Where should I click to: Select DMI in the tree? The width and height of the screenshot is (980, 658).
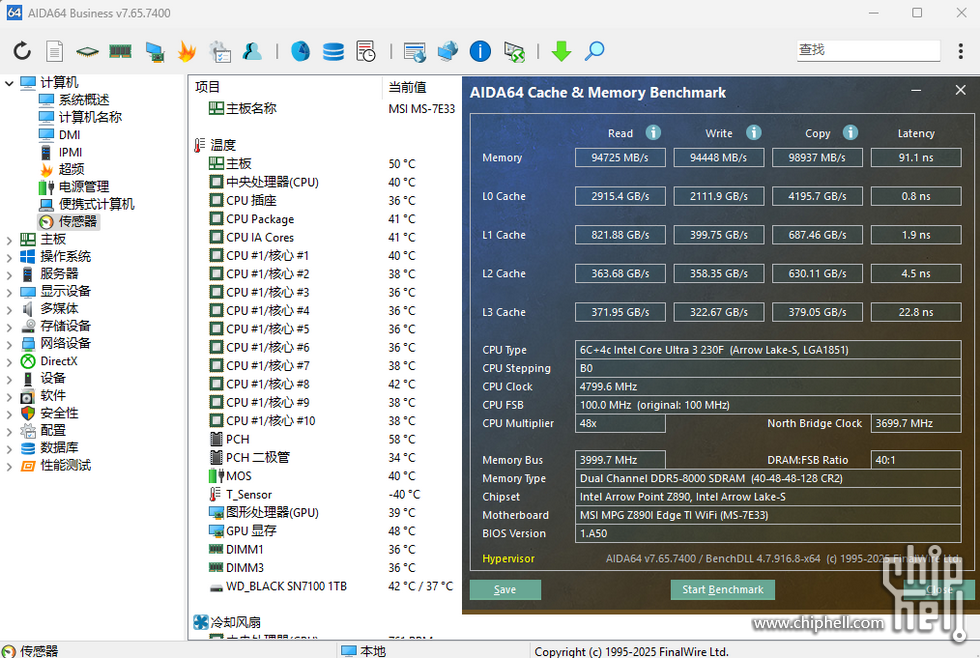69,135
